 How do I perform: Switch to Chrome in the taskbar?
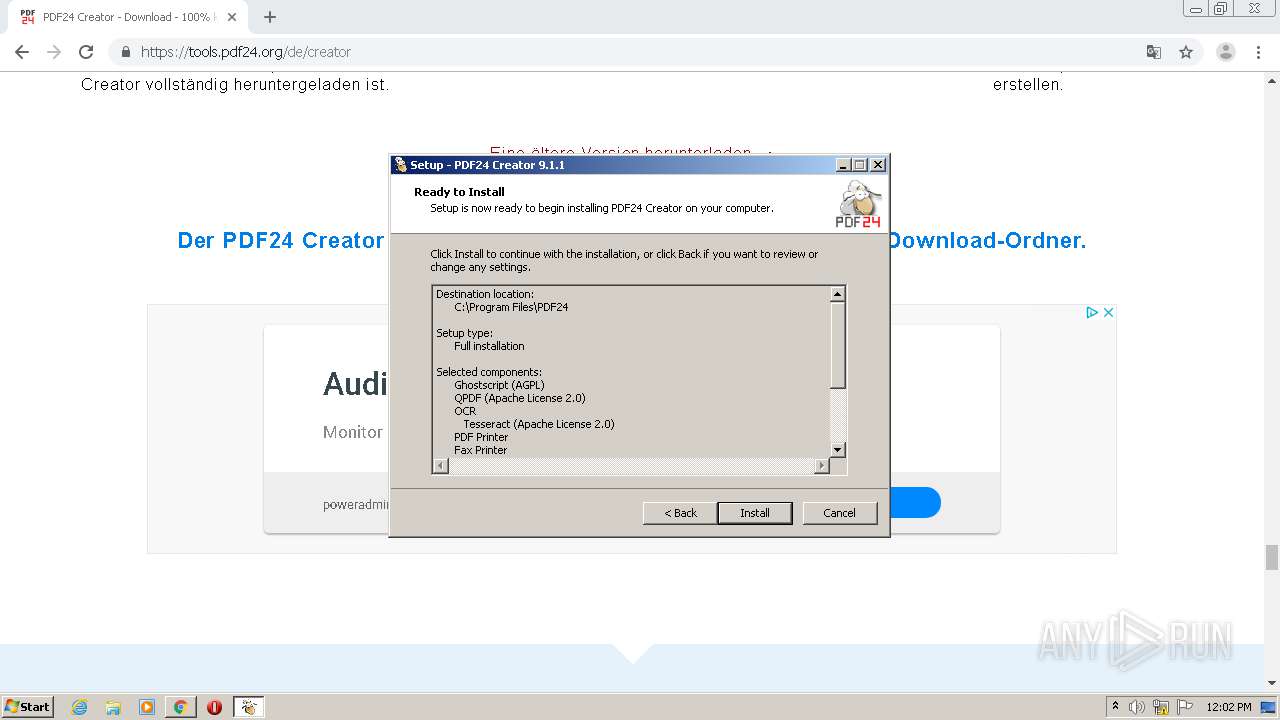coord(180,707)
